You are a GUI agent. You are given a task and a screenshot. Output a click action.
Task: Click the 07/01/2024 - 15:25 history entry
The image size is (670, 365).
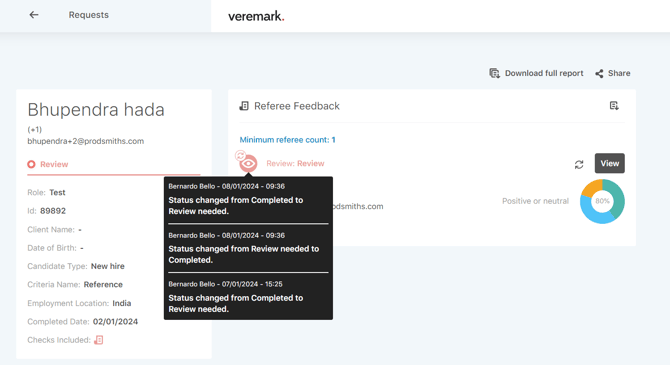[248, 296]
